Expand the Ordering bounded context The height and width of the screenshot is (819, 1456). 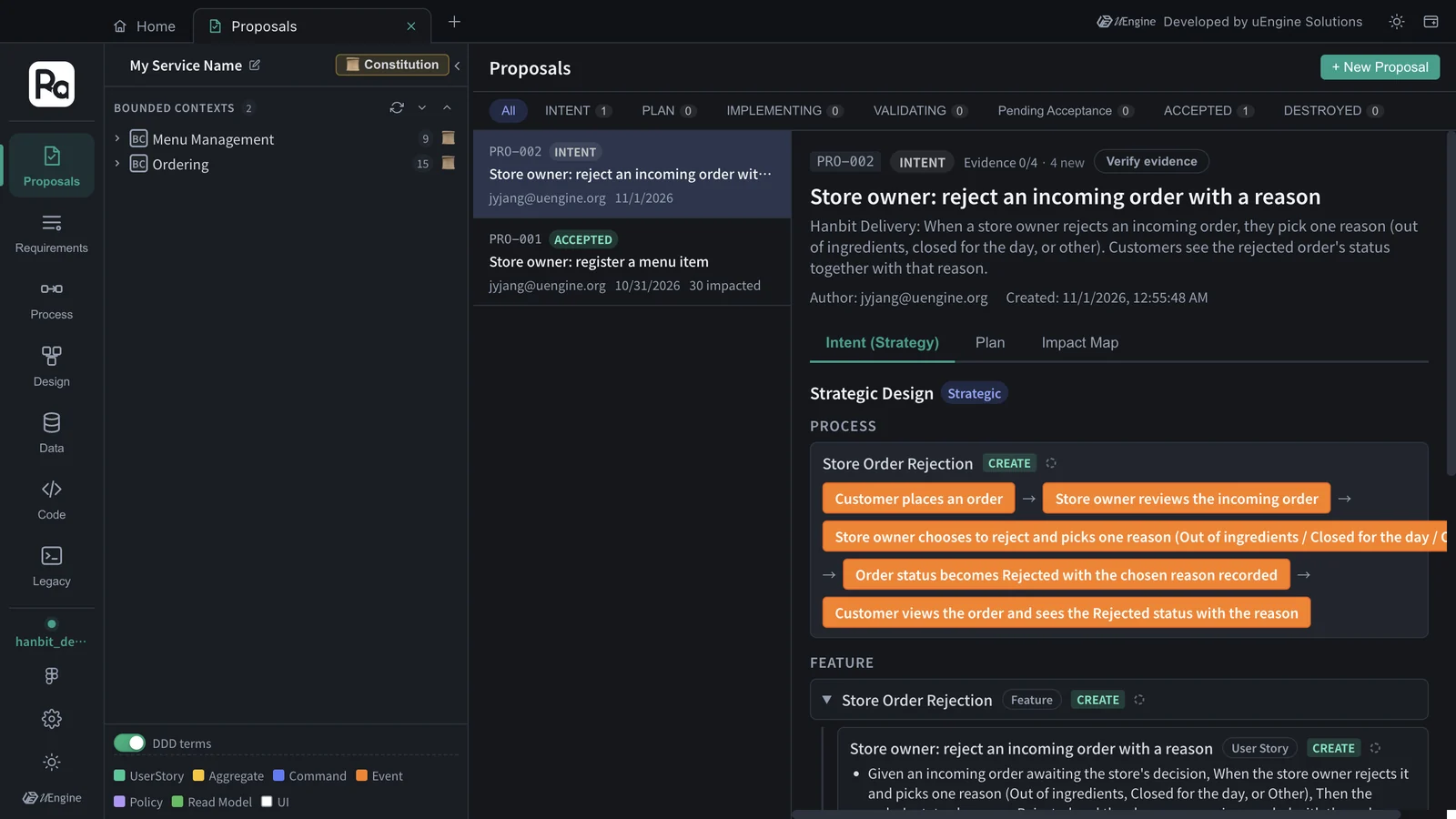pos(117,164)
